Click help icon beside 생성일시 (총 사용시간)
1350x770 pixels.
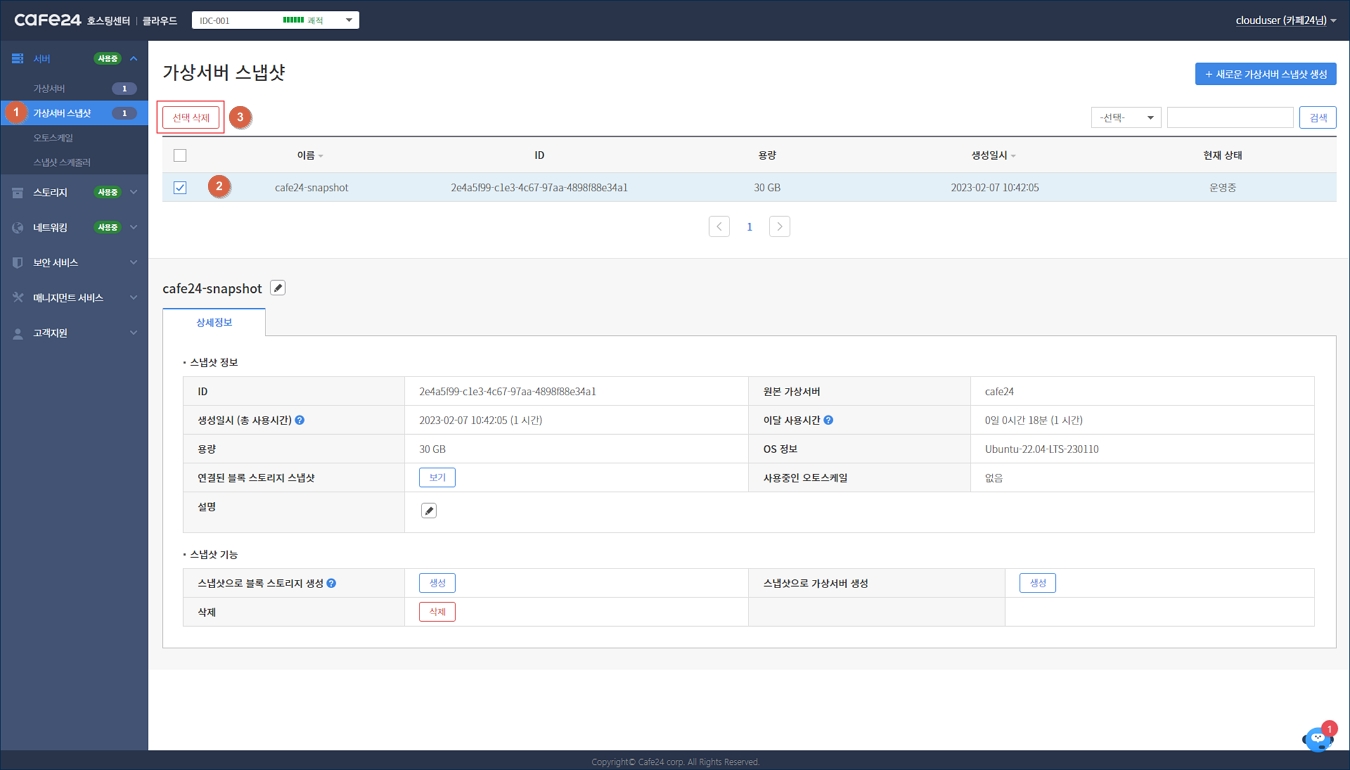click(300, 421)
